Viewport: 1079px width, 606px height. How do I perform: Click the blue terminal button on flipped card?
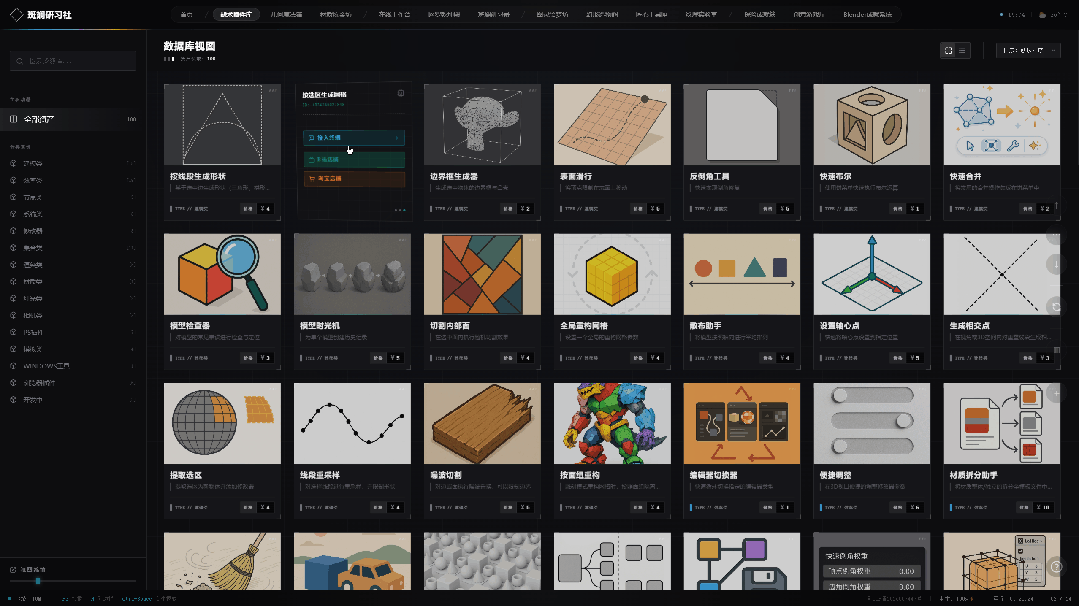(x=354, y=138)
